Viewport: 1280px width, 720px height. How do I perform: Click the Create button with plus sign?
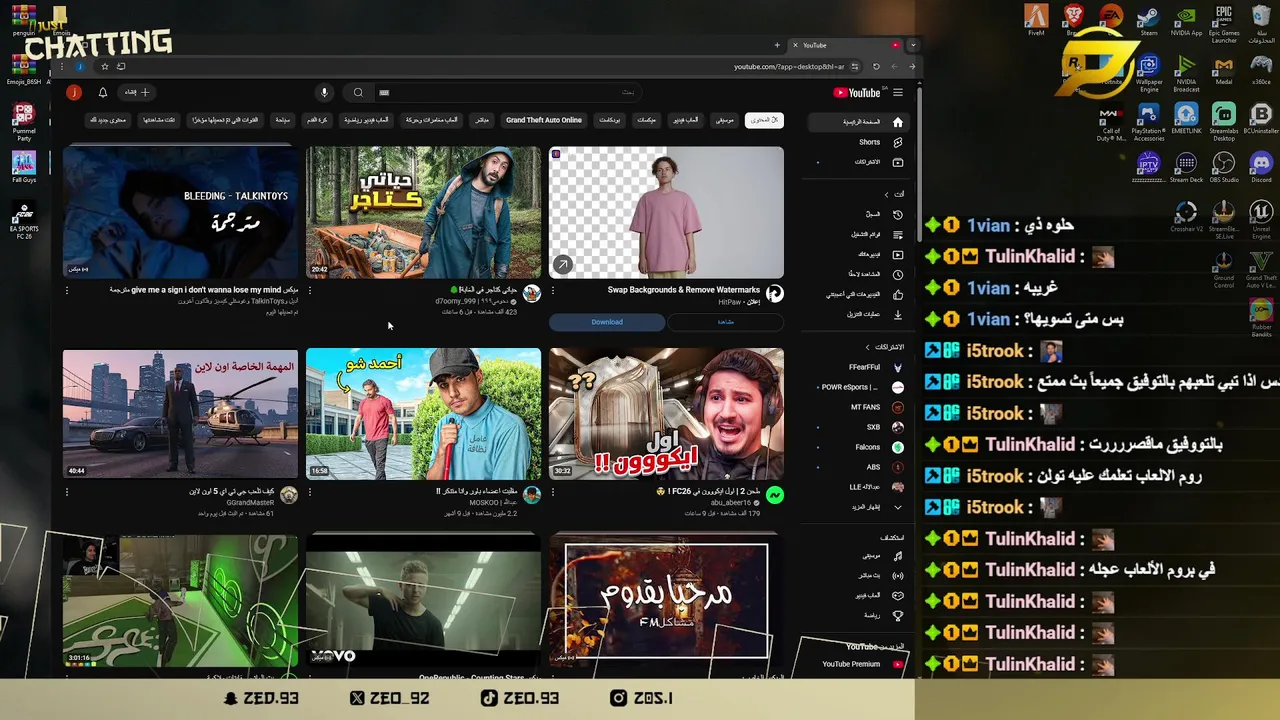(x=136, y=93)
